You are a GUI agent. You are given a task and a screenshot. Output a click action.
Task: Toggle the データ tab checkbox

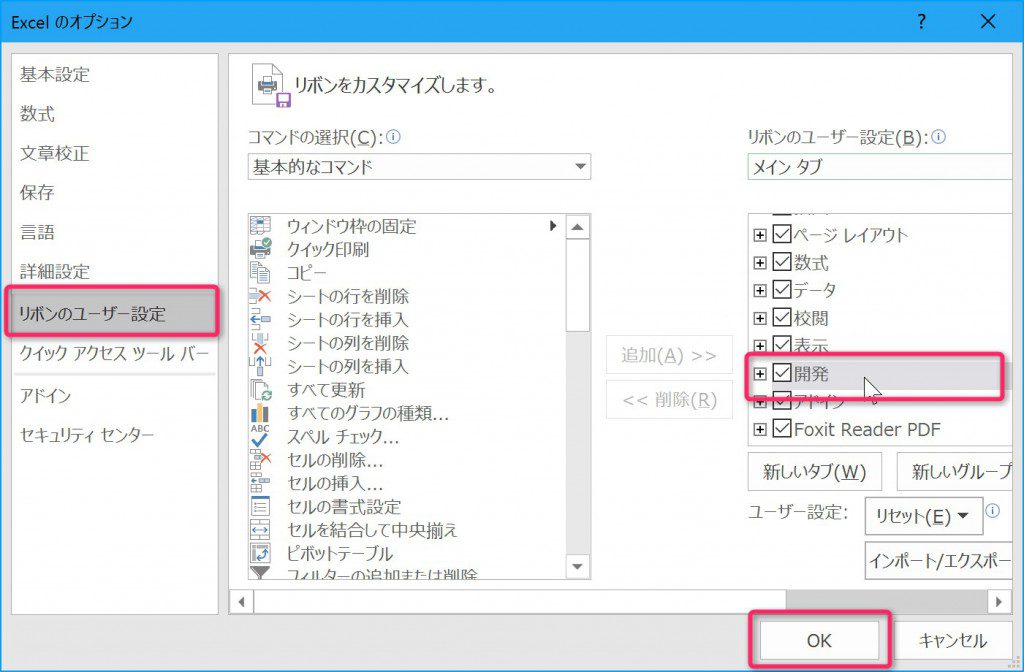(782, 290)
